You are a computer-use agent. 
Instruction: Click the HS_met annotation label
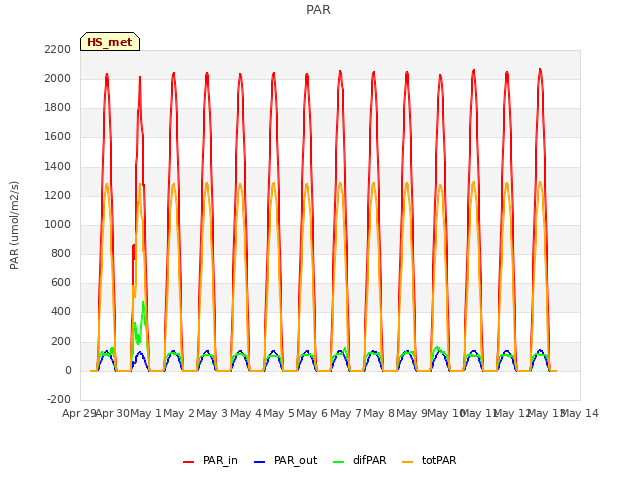pos(110,42)
